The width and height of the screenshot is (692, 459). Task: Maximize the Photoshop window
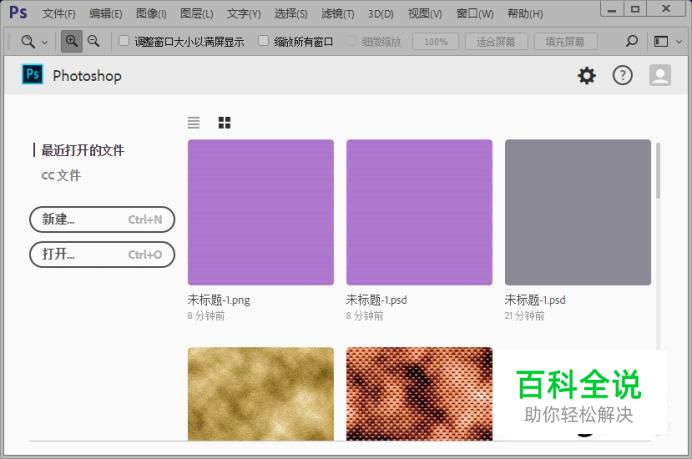tap(635, 9)
